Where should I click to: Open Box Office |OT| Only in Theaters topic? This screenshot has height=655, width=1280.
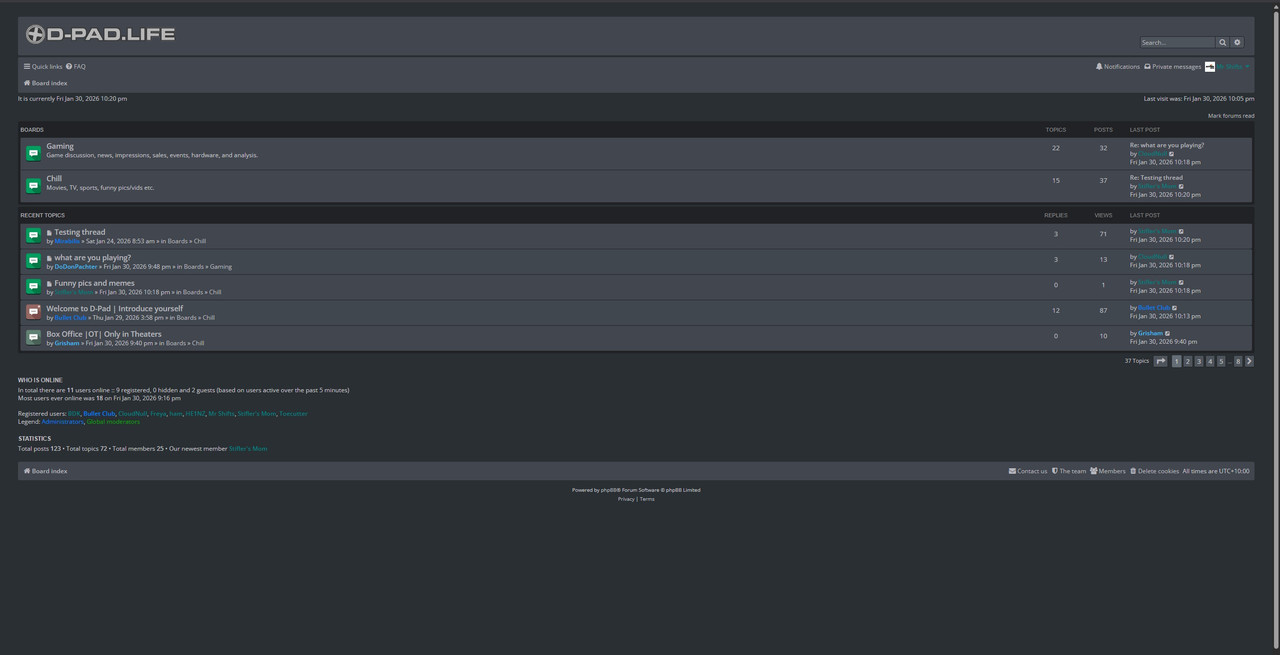[x=104, y=334]
